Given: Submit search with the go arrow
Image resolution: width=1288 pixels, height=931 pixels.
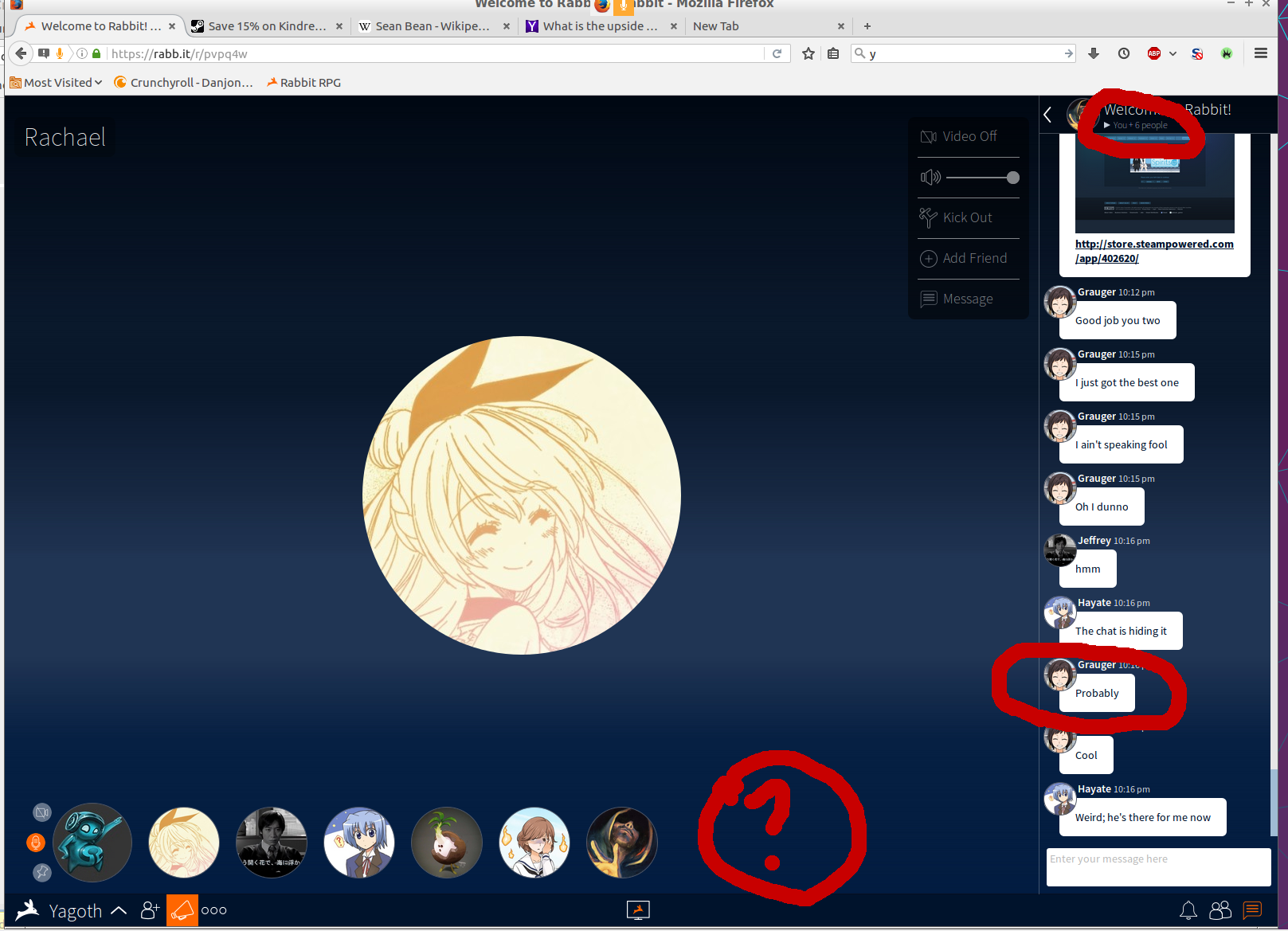Looking at the screenshot, I should pos(1068,53).
